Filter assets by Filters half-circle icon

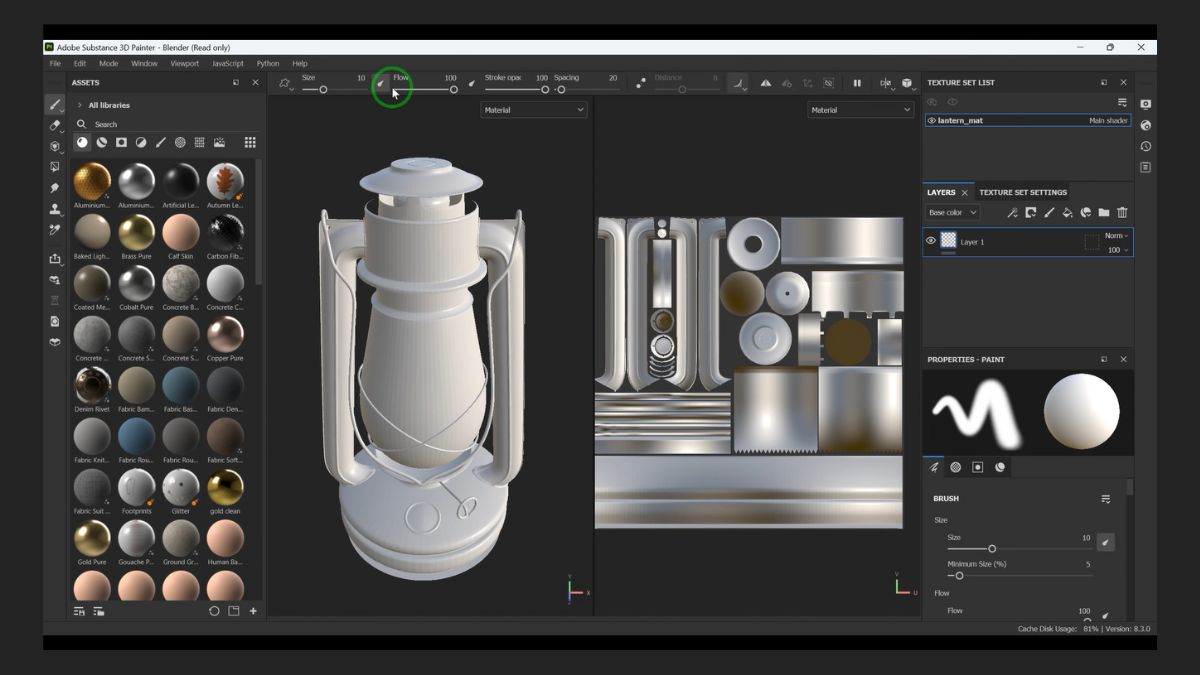[x=141, y=143]
